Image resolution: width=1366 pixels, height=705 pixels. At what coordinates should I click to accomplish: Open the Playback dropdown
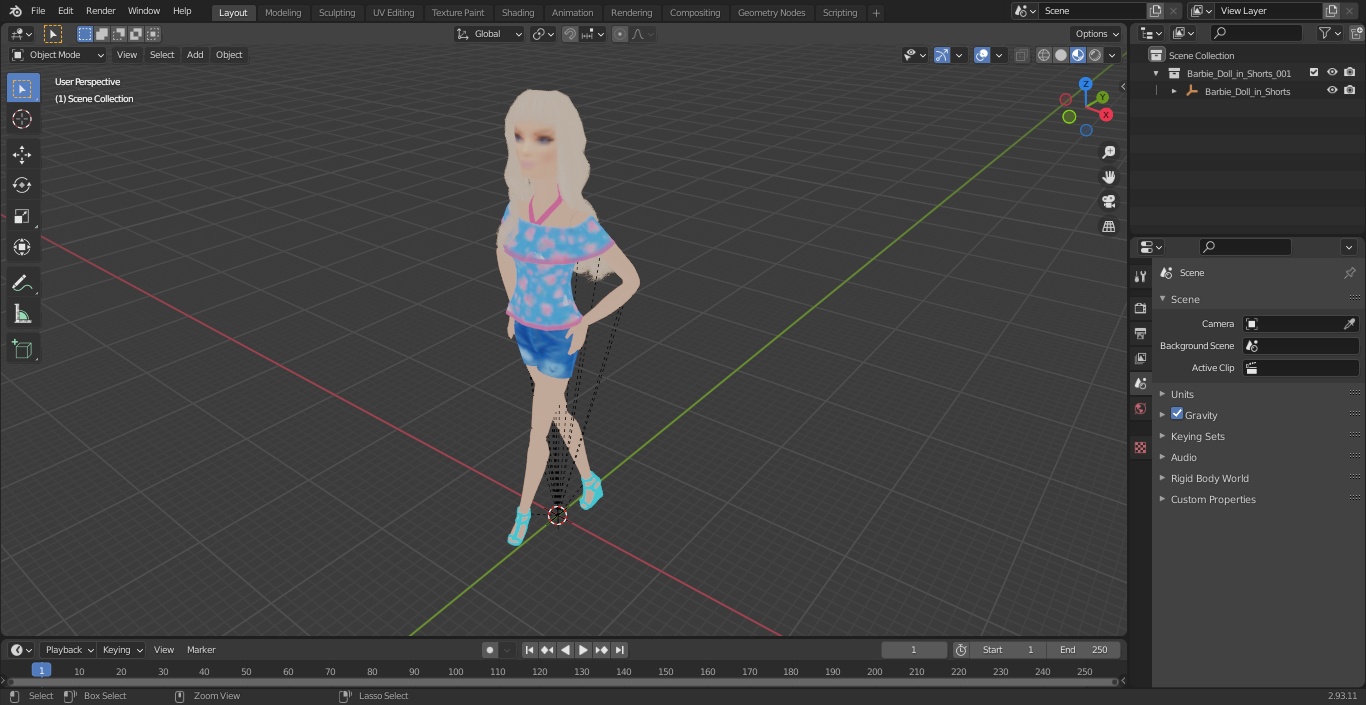pyautogui.click(x=69, y=650)
